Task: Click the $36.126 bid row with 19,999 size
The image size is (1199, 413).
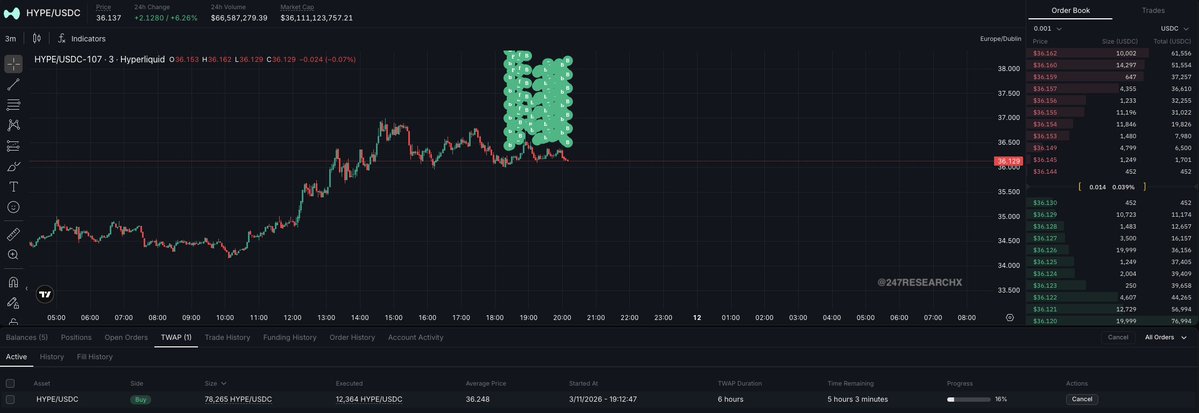Action: point(1112,250)
